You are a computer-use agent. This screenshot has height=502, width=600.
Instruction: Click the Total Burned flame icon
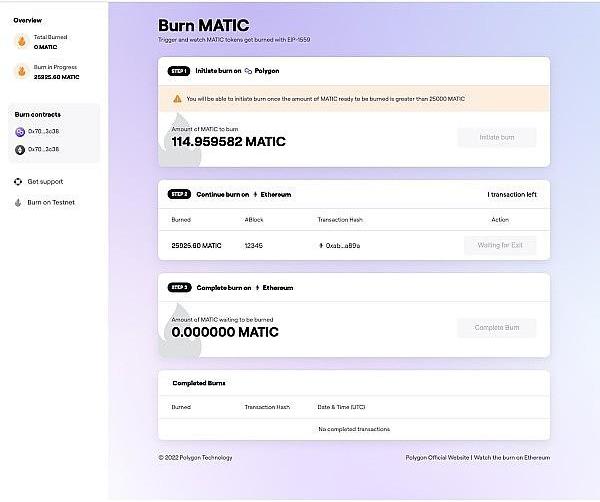point(20,41)
